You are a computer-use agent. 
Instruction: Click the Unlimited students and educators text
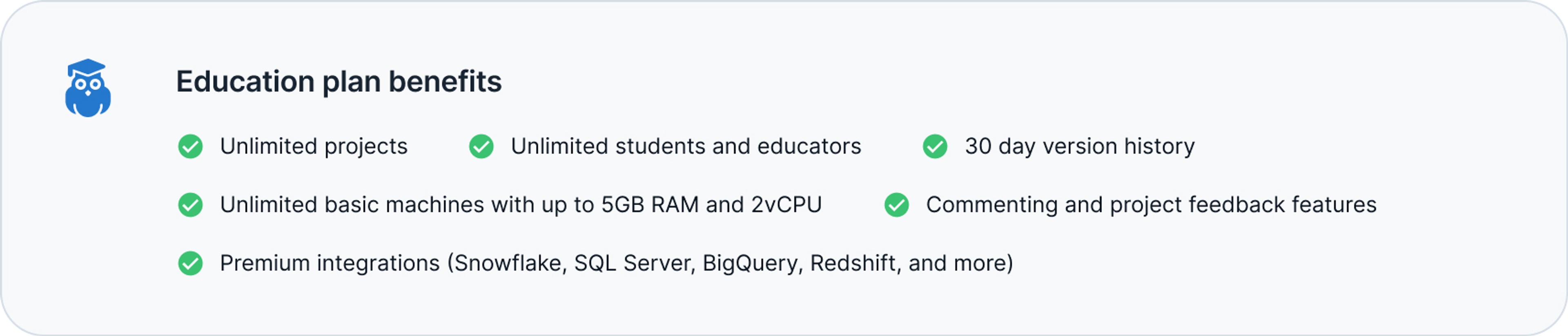686,146
